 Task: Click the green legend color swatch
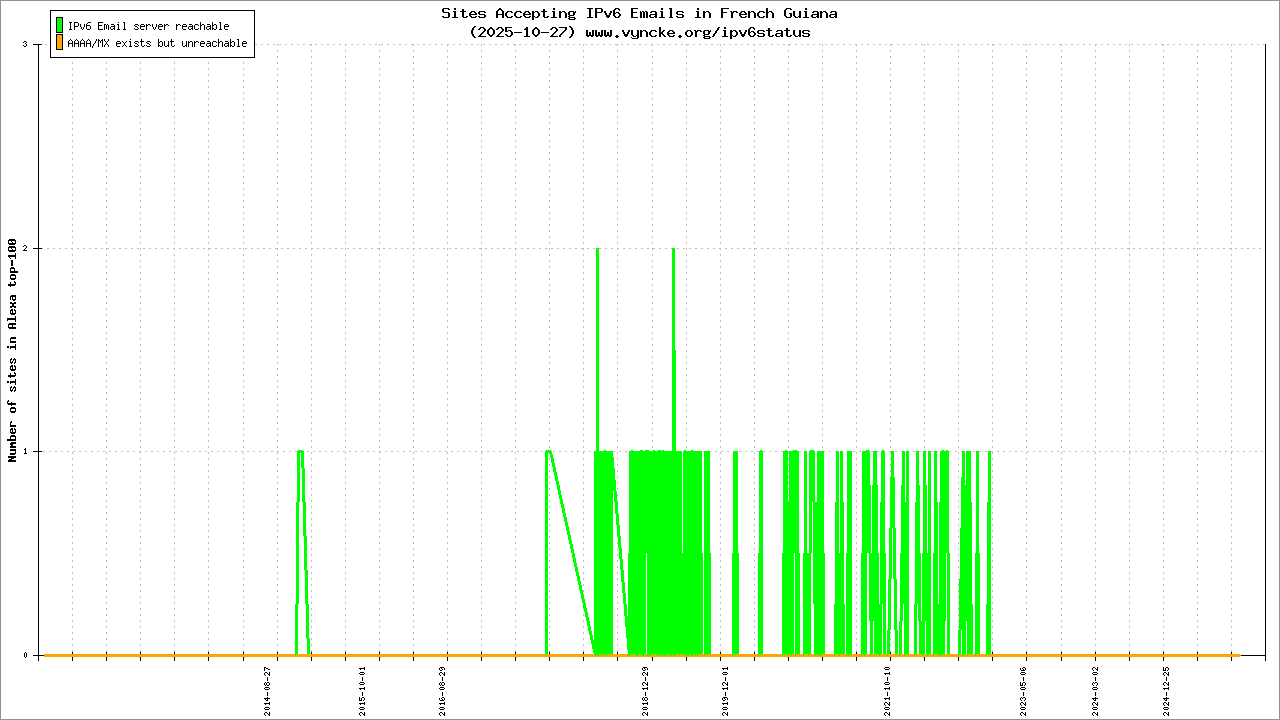click(x=60, y=26)
